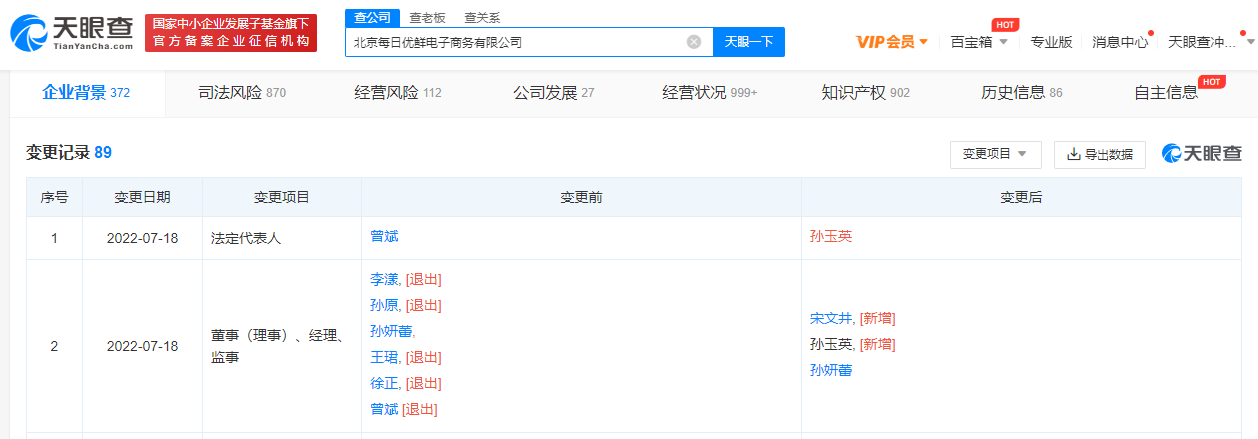The height and width of the screenshot is (439, 1258).
Task: Open the 国家中小企业发展子基金旗下 red banner
Action: coord(231,33)
